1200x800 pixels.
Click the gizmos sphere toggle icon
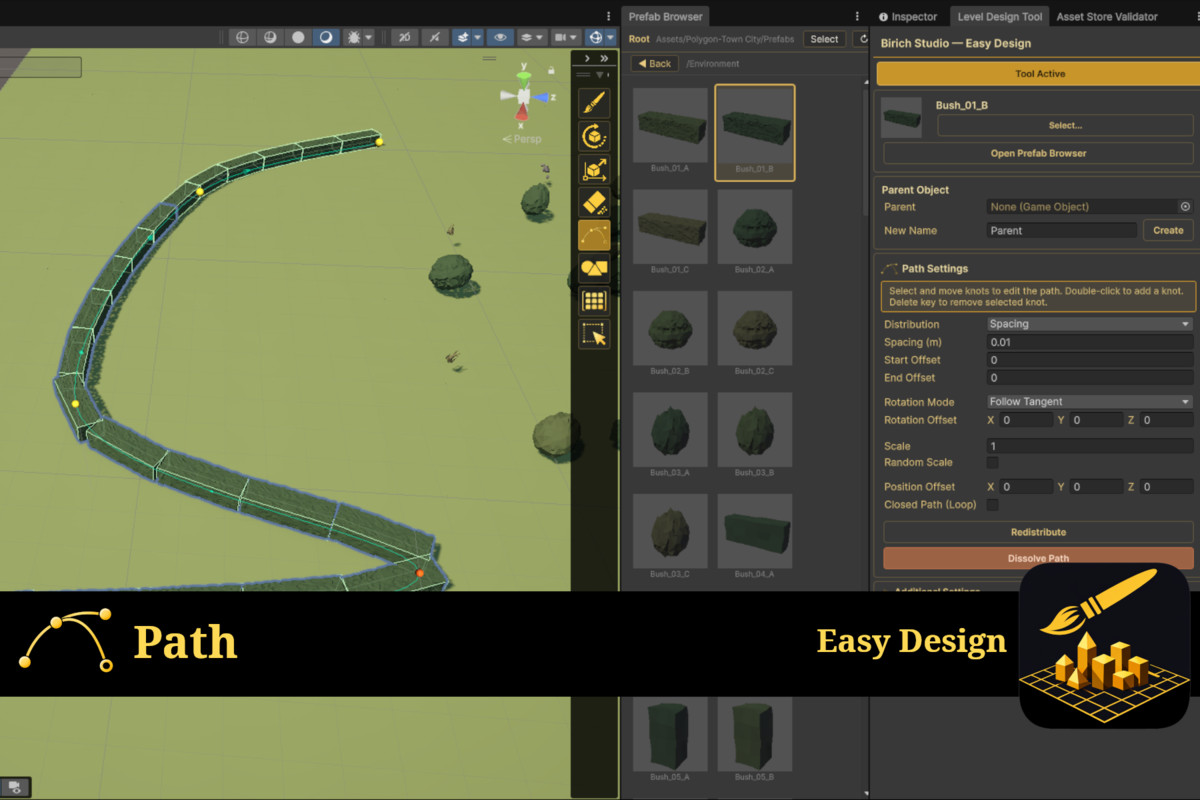point(596,37)
